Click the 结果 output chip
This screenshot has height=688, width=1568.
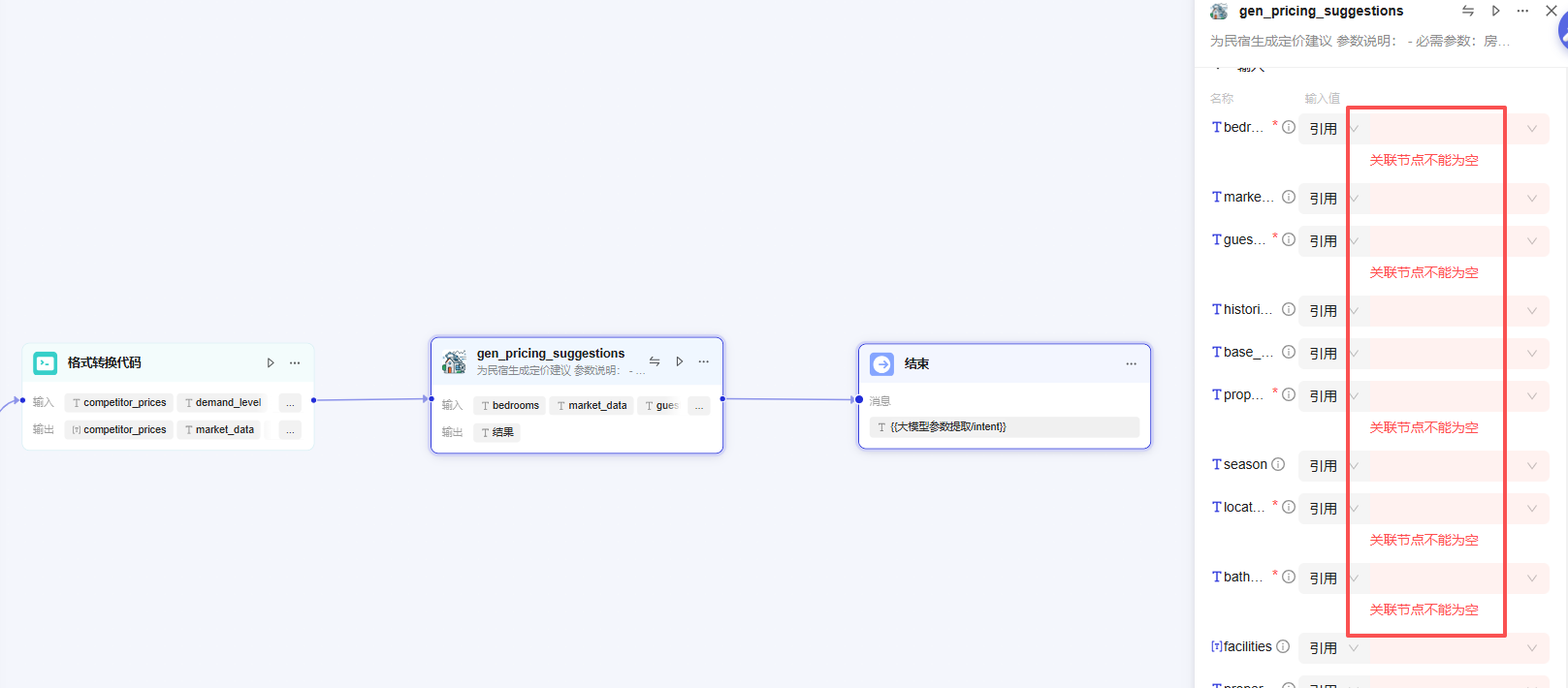[497, 432]
